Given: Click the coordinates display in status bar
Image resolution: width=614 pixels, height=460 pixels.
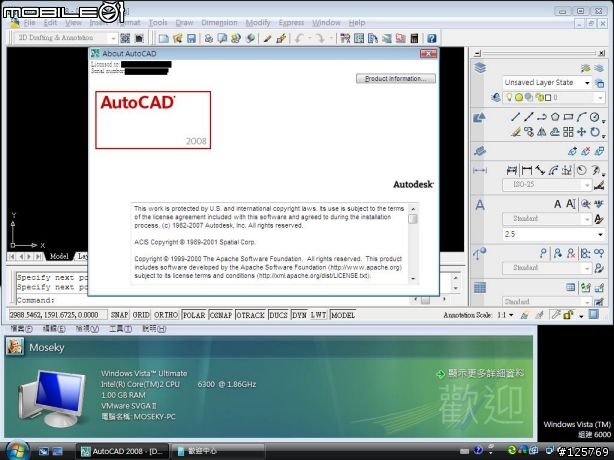Looking at the screenshot, I should click(58, 315).
